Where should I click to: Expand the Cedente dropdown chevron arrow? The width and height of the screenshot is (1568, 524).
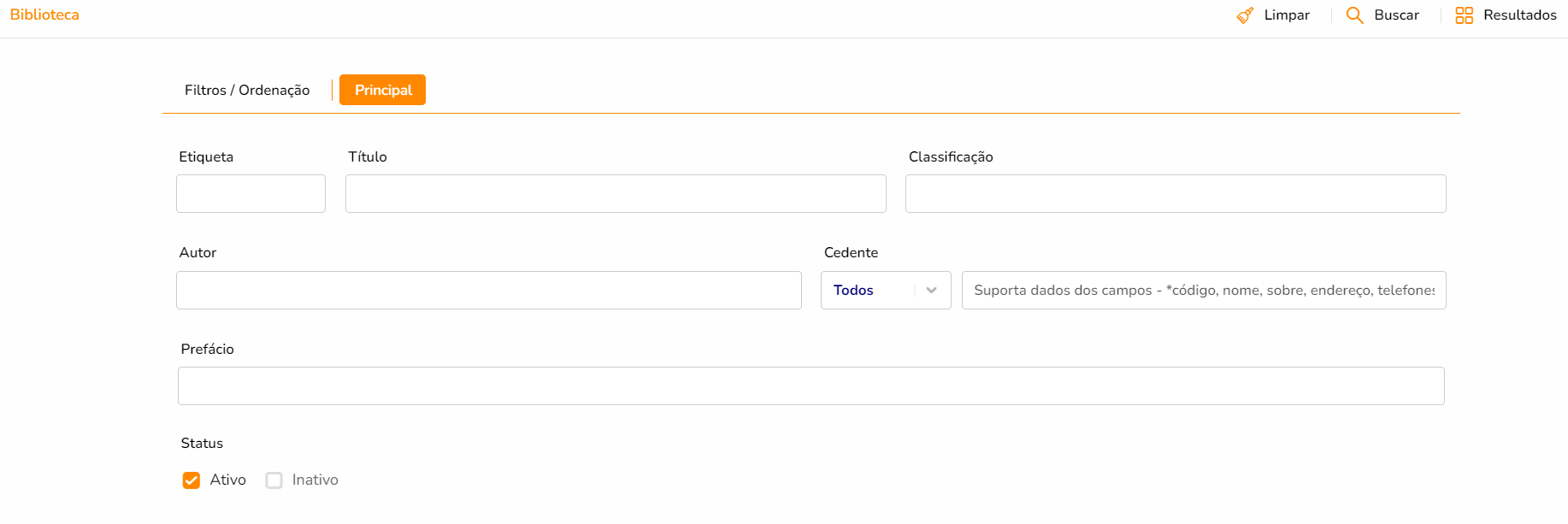point(931,291)
